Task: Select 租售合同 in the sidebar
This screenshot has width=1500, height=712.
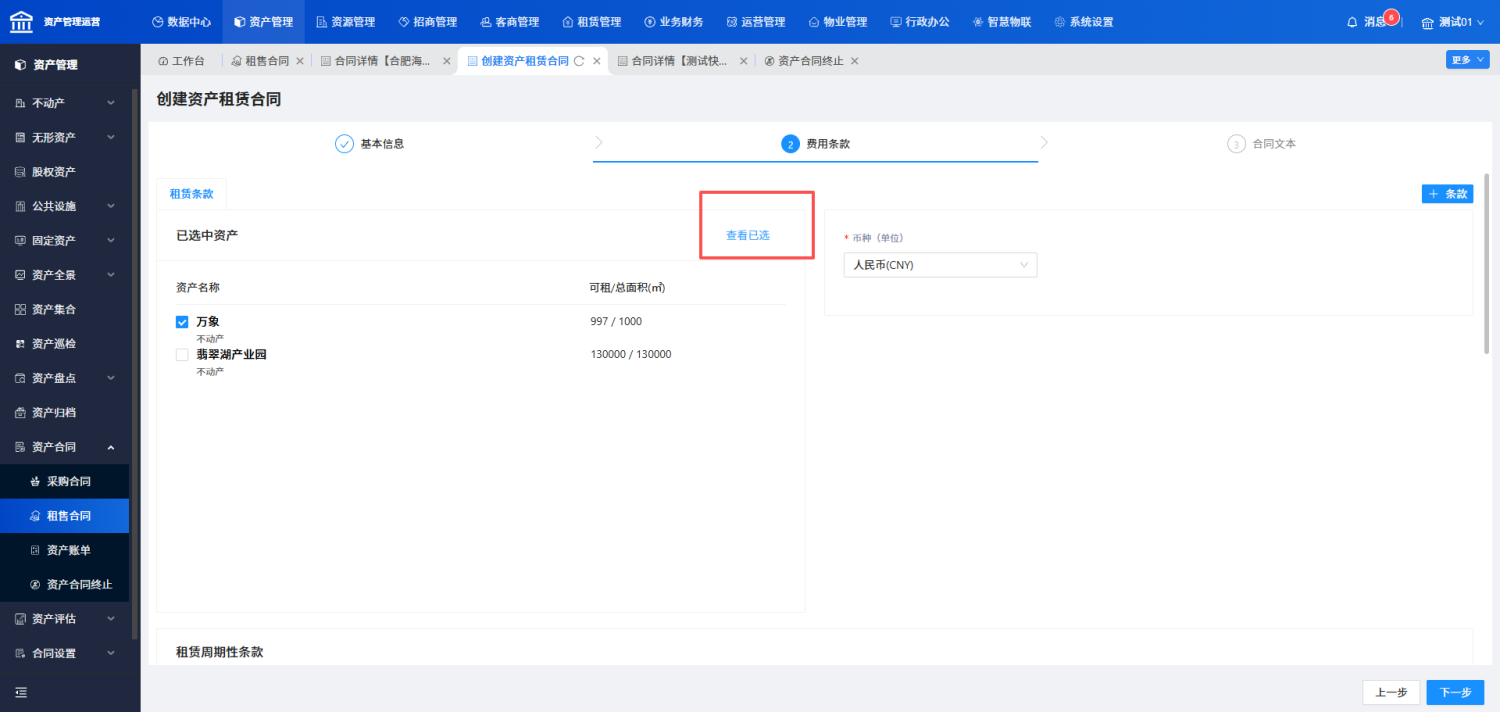Action: click(65, 516)
